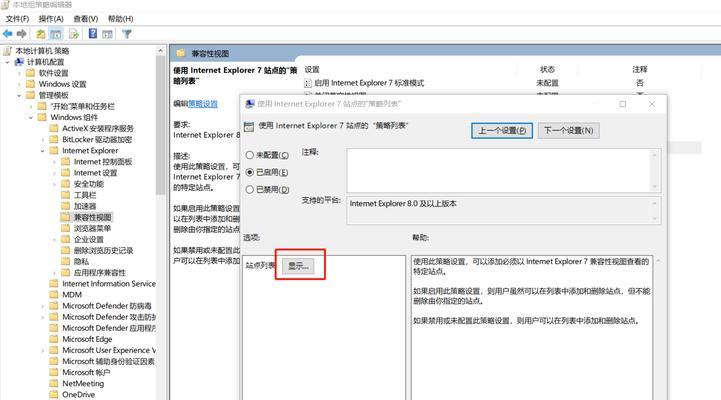
Task: Click the Forward arrow toolbar icon
Action: click(x=22, y=34)
